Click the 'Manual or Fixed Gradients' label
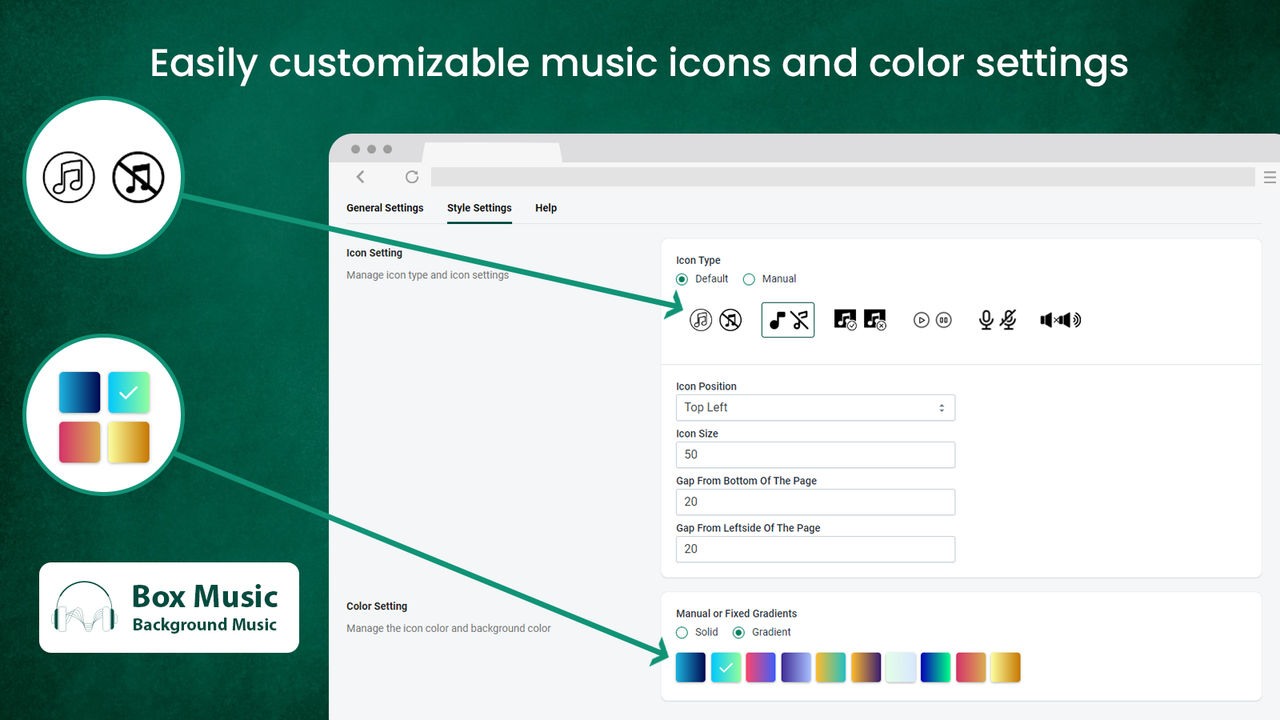Viewport: 1280px width, 720px height. point(737,614)
